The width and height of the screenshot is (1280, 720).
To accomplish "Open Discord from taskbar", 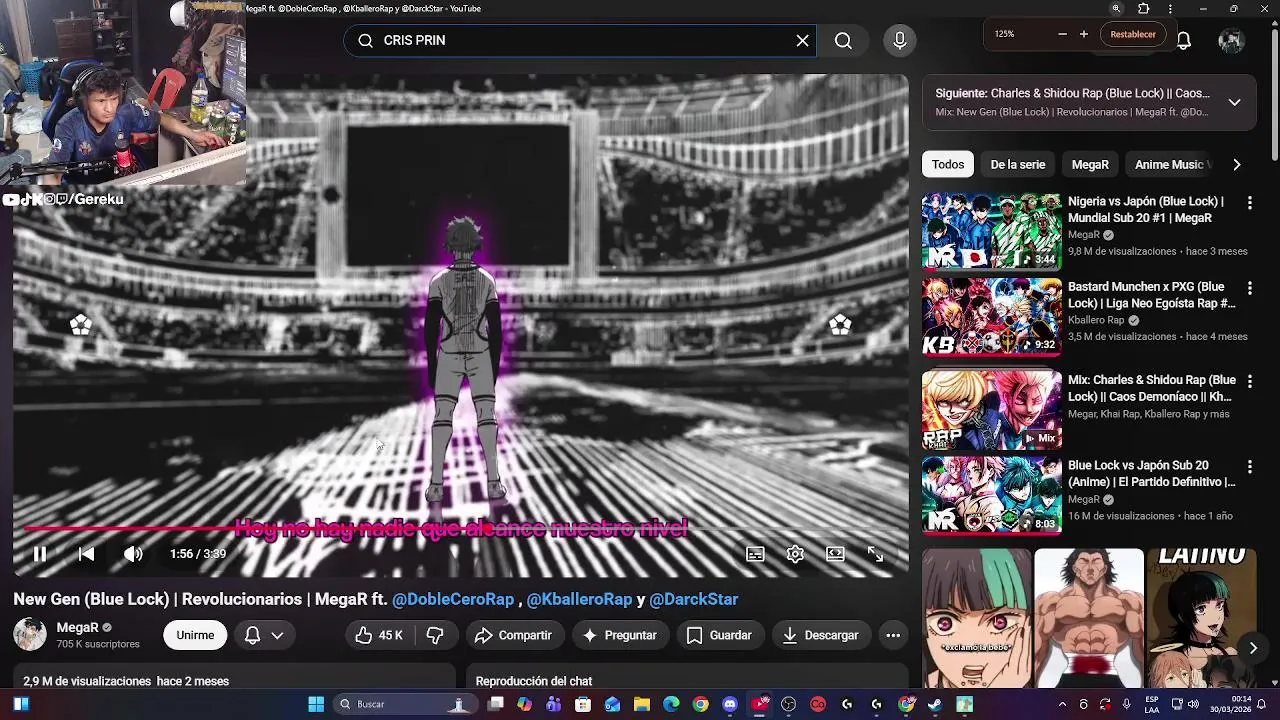I will (x=730, y=704).
